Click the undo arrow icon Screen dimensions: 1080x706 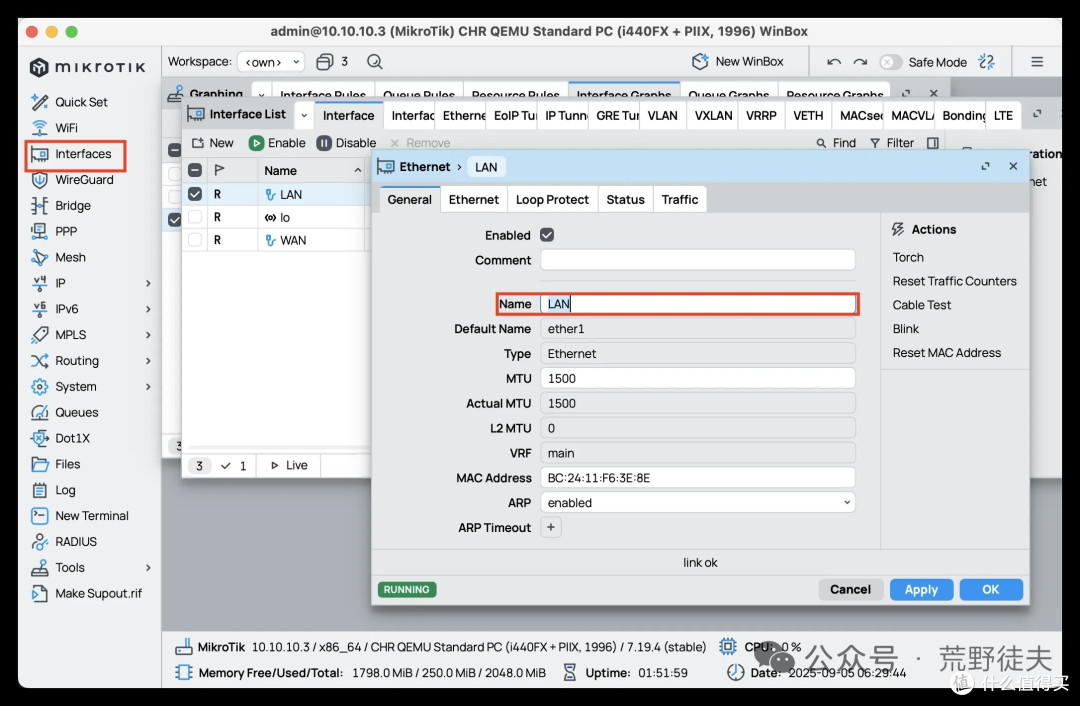pyautogui.click(x=834, y=62)
